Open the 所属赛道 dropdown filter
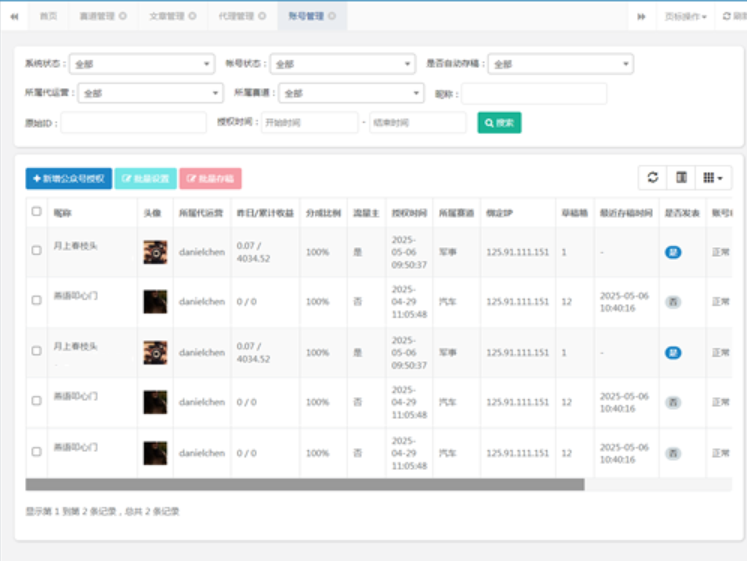 tap(351, 94)
